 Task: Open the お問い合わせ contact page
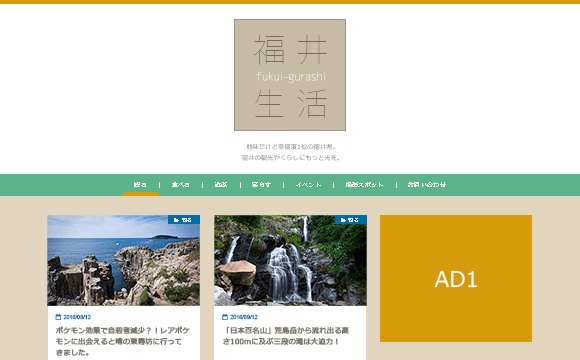pos(426,185)
